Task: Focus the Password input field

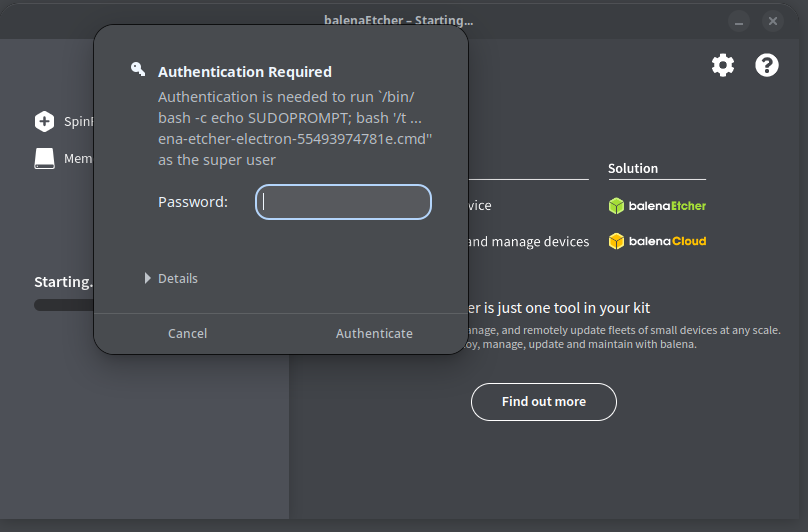Action: [x=343, y=202]
